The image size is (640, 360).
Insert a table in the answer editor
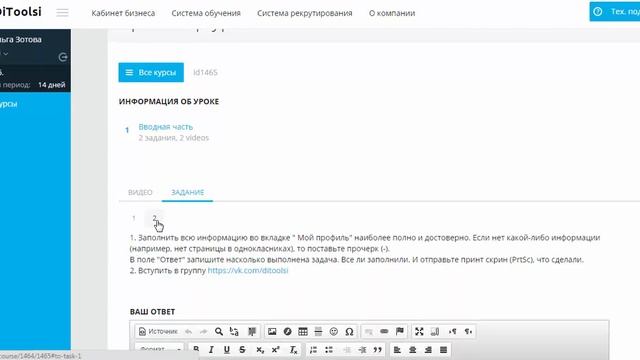303,331
